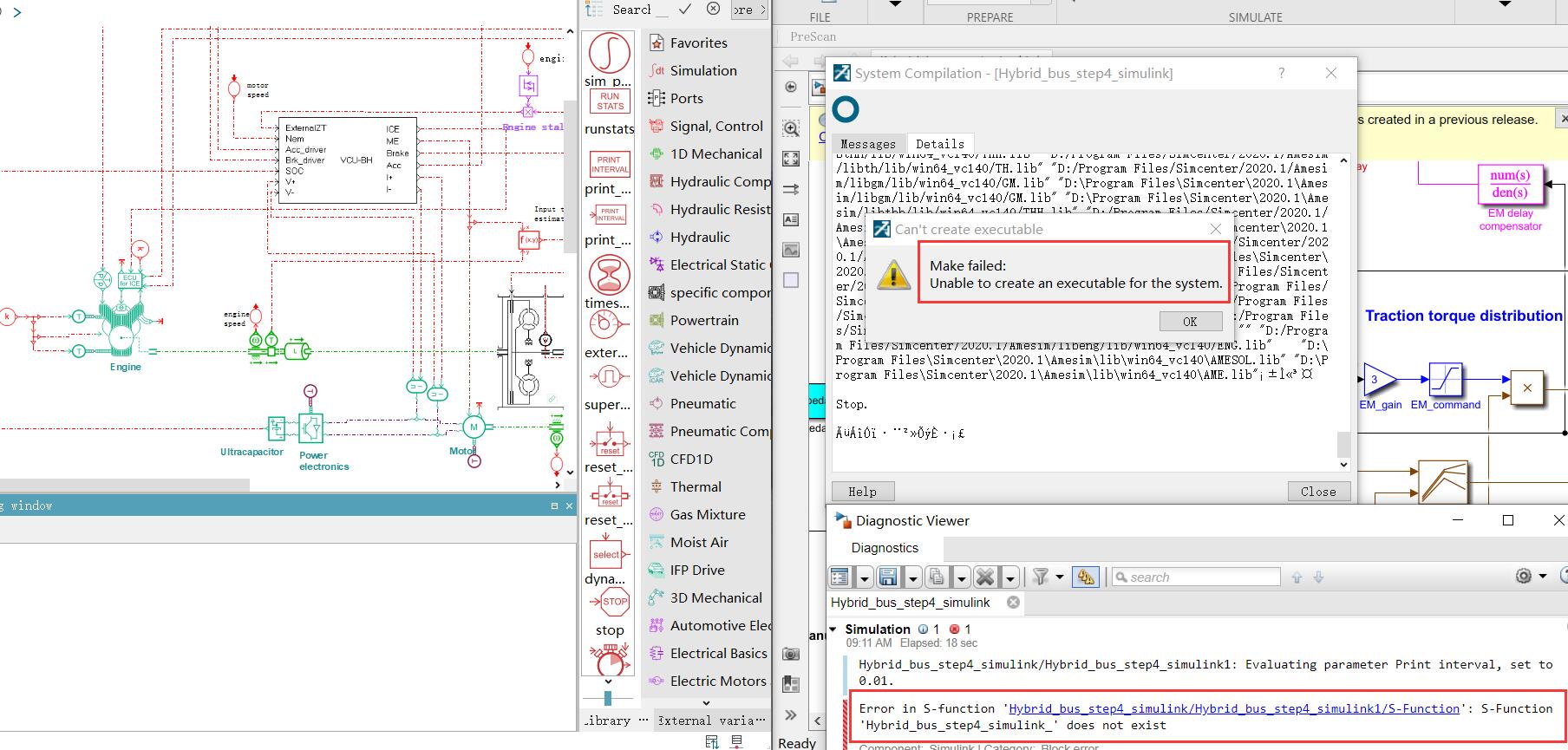
Task: Expand more components chevron below stop icons
Action: [609, 682]
